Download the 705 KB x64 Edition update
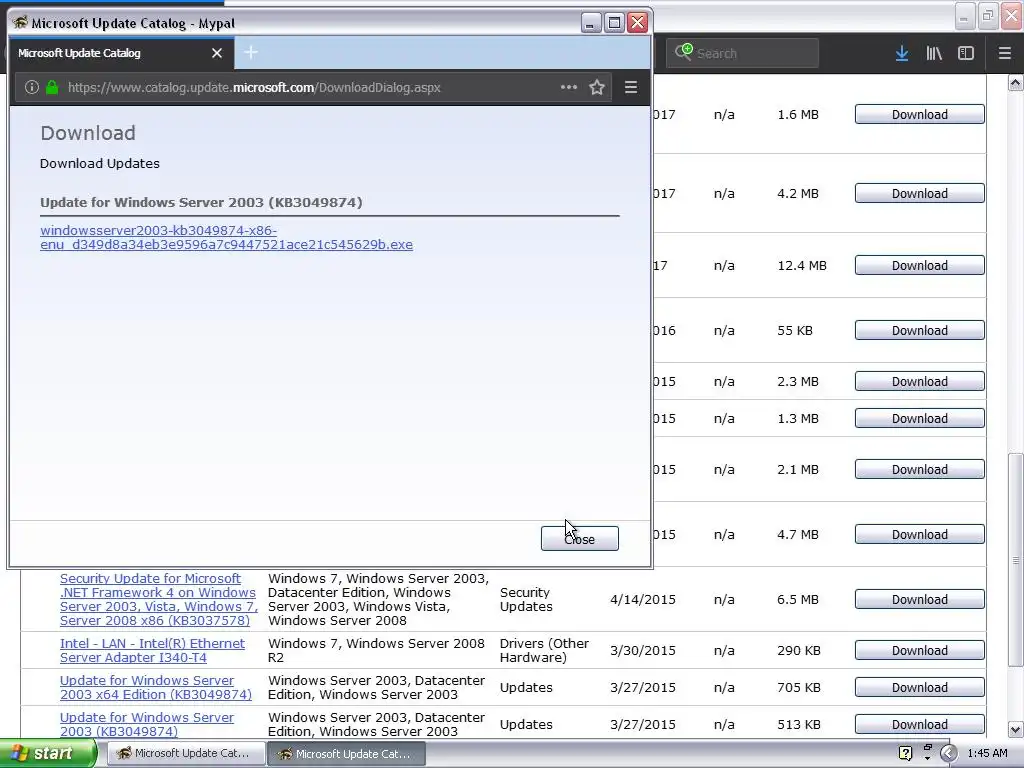The height and width of the screenshot is (768, 1024). pos(920,688)
